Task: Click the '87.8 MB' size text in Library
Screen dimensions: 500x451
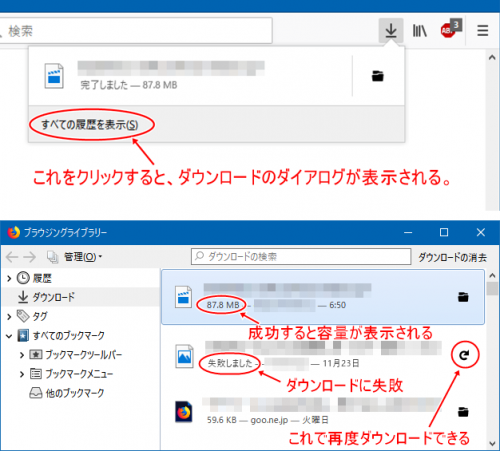Action: pyautogui.click(x=223, y=305)
